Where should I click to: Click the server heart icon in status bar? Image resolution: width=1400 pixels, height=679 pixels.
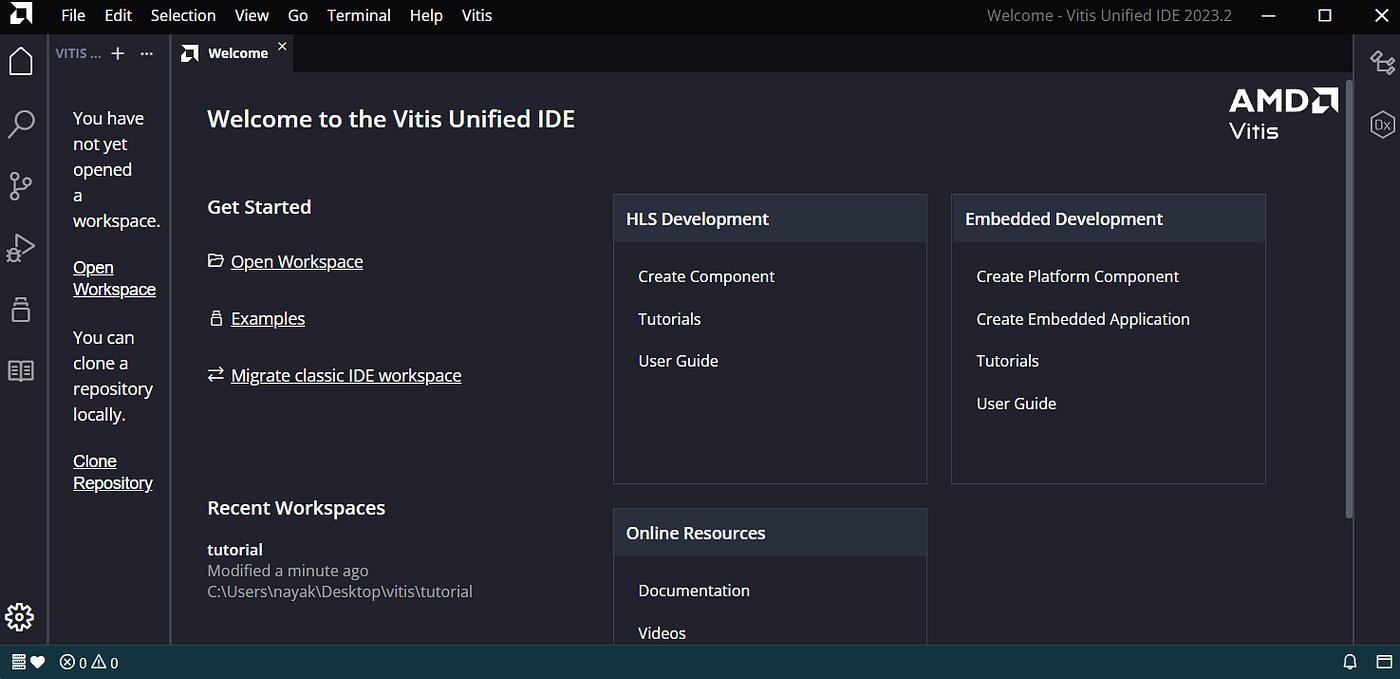[x=29, y=662]
